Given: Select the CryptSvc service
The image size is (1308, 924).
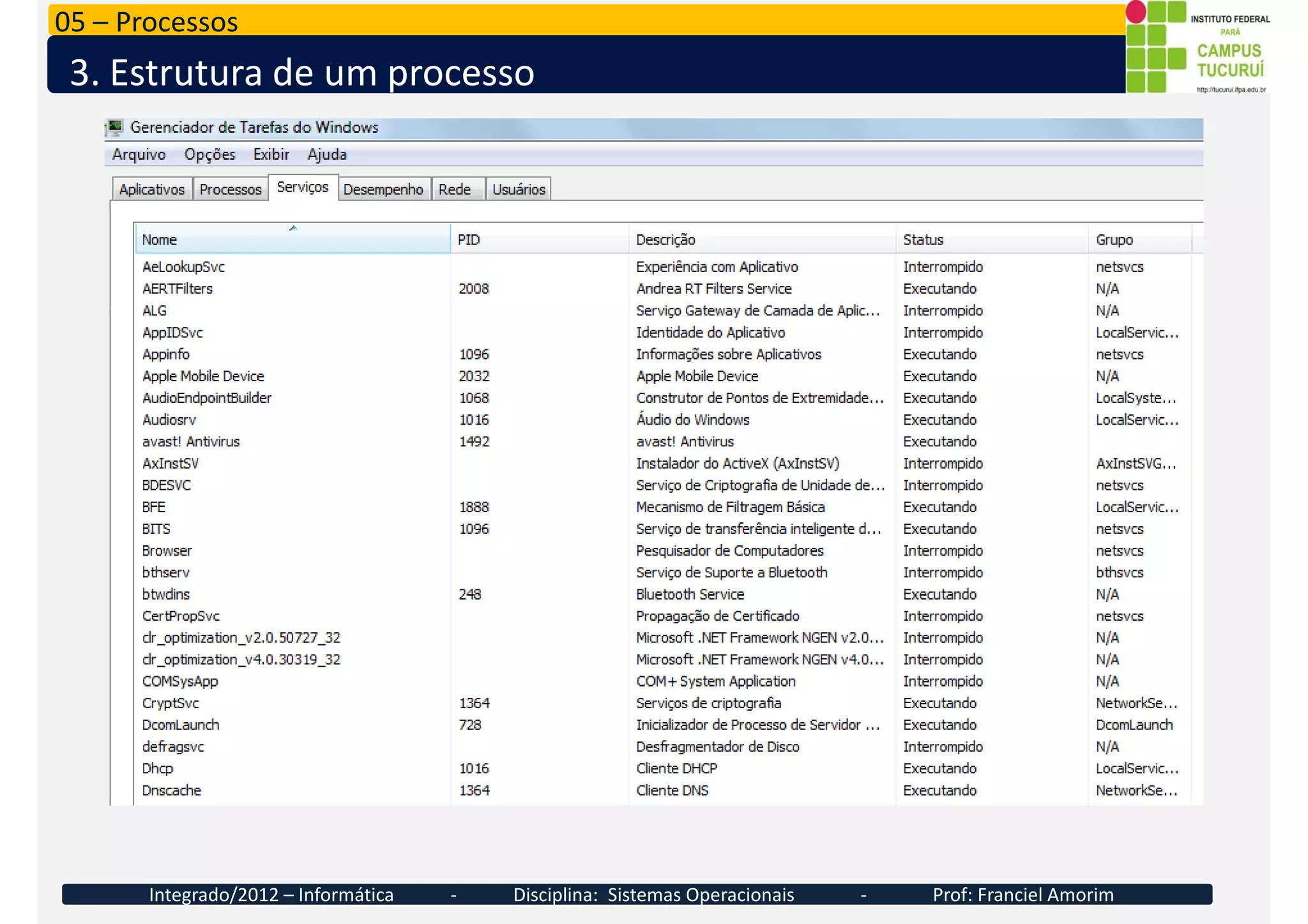Looking at the screenshot, I should pos(171,703).
